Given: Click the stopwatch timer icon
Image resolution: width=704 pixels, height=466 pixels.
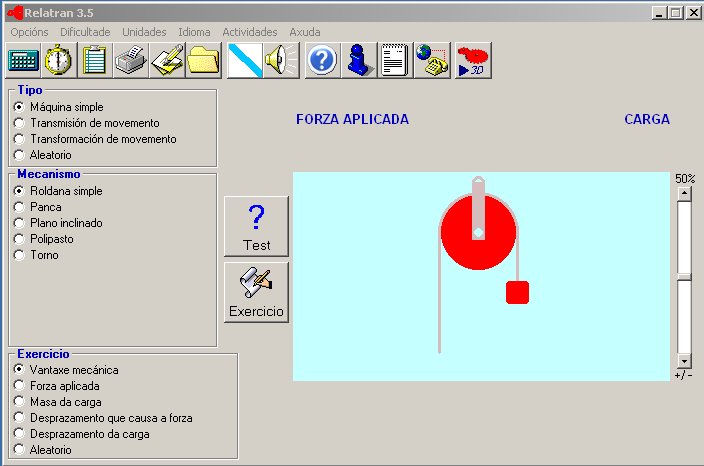Looking at the screenshot, I should tap(59, 61).
